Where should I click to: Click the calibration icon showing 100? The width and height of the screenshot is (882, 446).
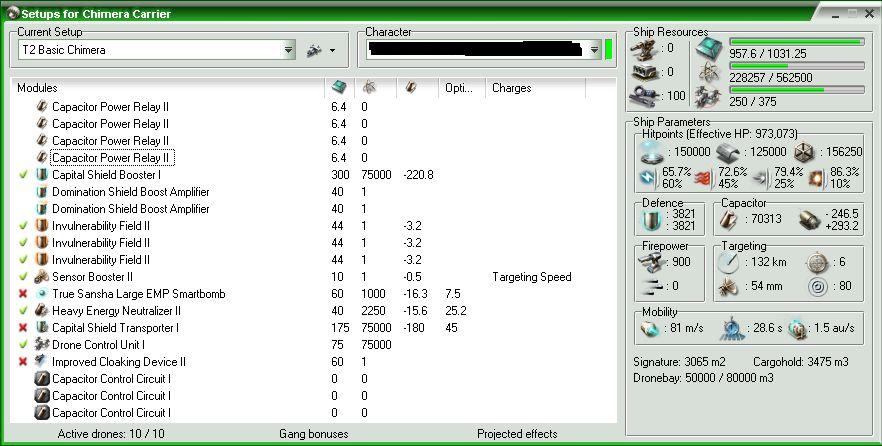pyautogui.click(x=644, y=96)
